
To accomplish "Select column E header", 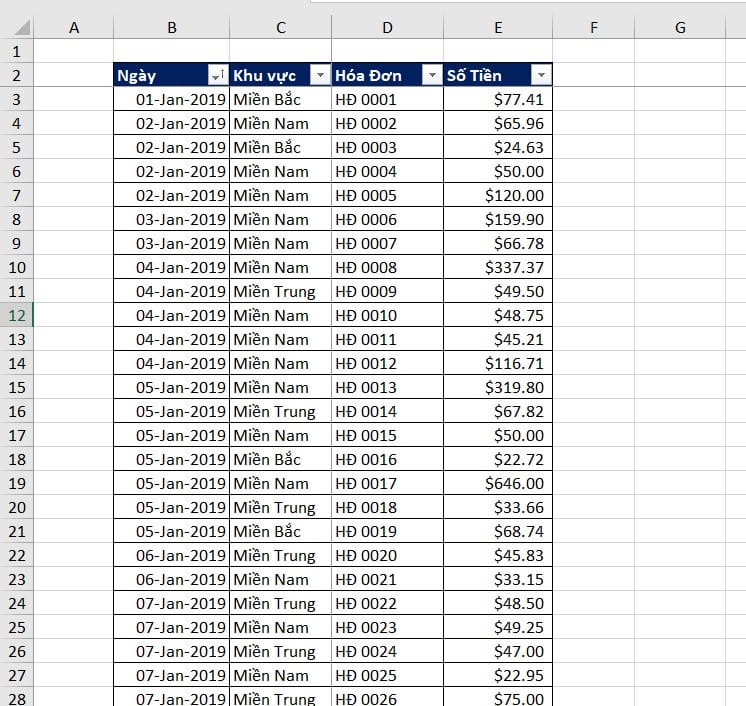I will click(498, 28).
